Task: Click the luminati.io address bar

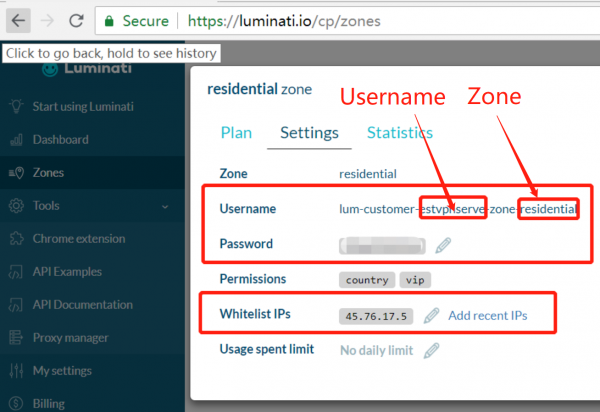Action: point(330,20)
